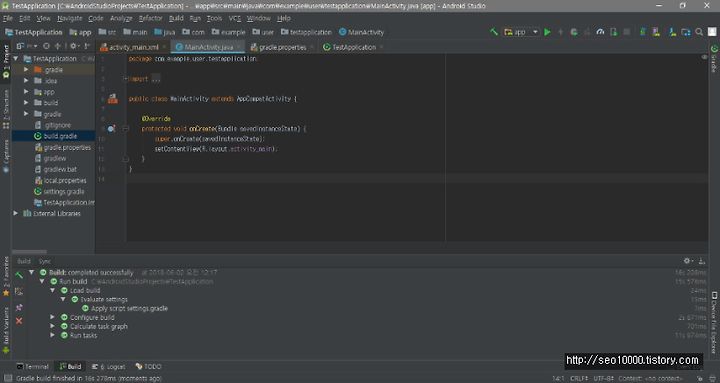The image size is (720, 383).
Task: Switch to activity_main.xml editor tab
Action: click(133, 47)
